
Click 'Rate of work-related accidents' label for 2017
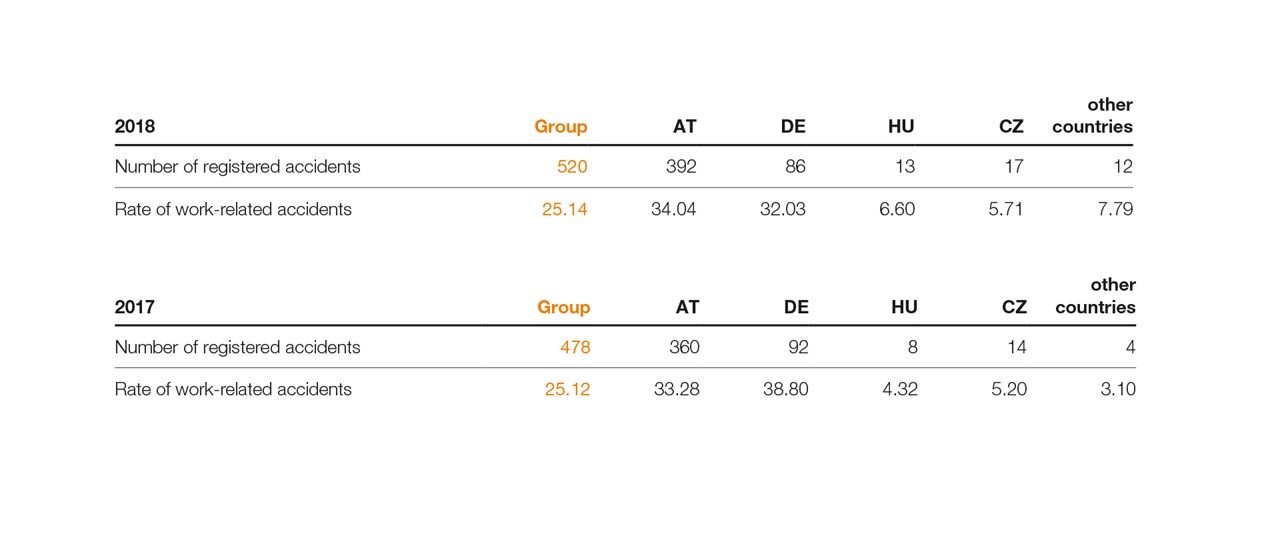(x=233, y=389)
